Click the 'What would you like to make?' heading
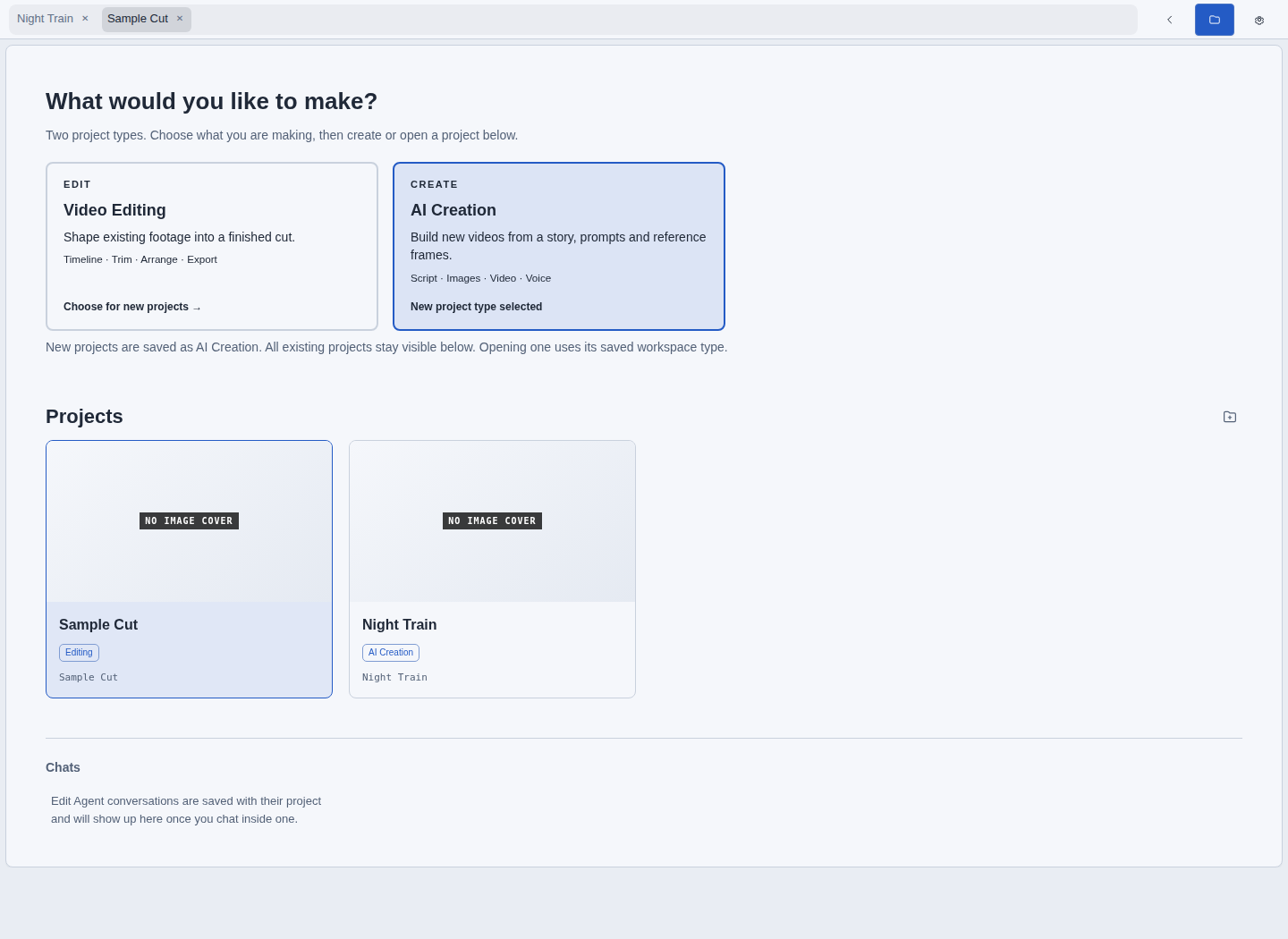The width and height of the screenshot is (1288, 939). pyautogui.click(x=212, y=101)
